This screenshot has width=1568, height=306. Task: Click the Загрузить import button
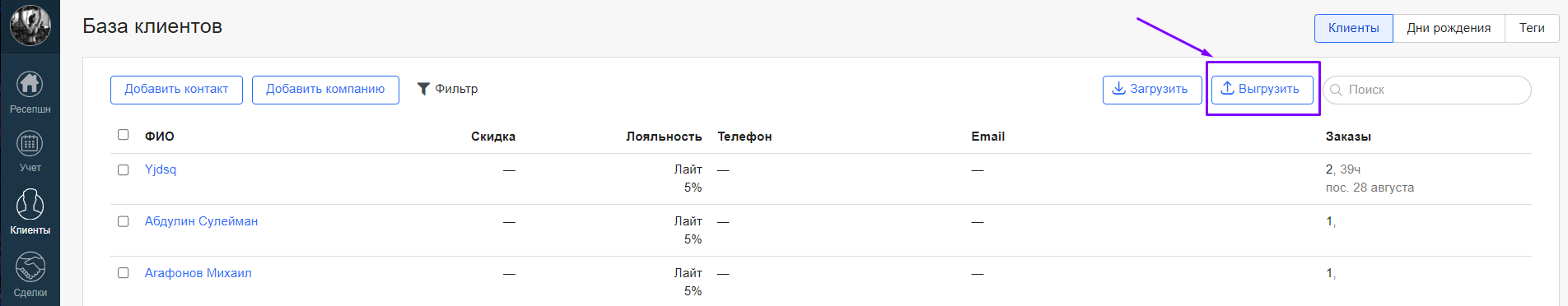1152,90
